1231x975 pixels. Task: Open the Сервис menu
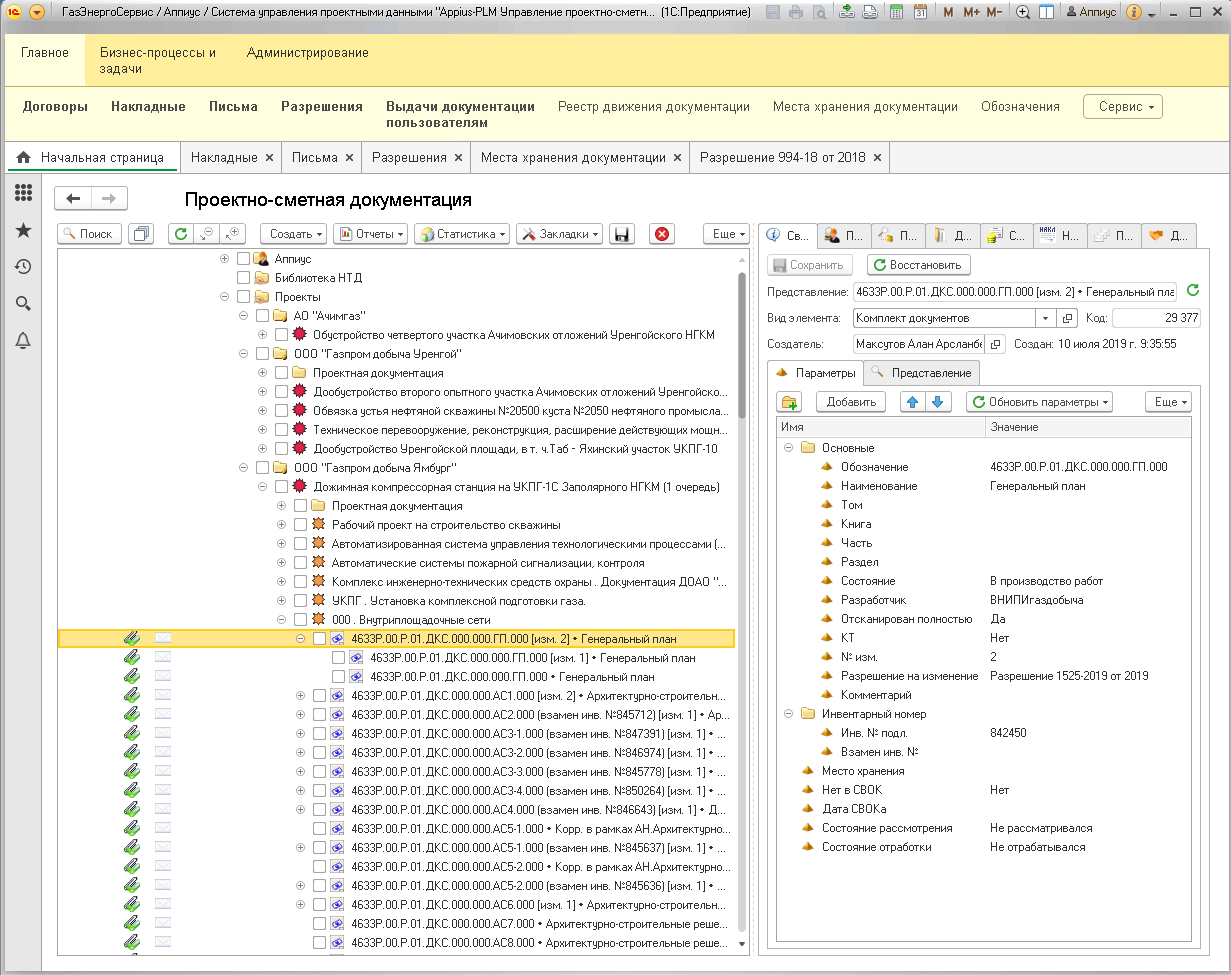coord(1123,107)
